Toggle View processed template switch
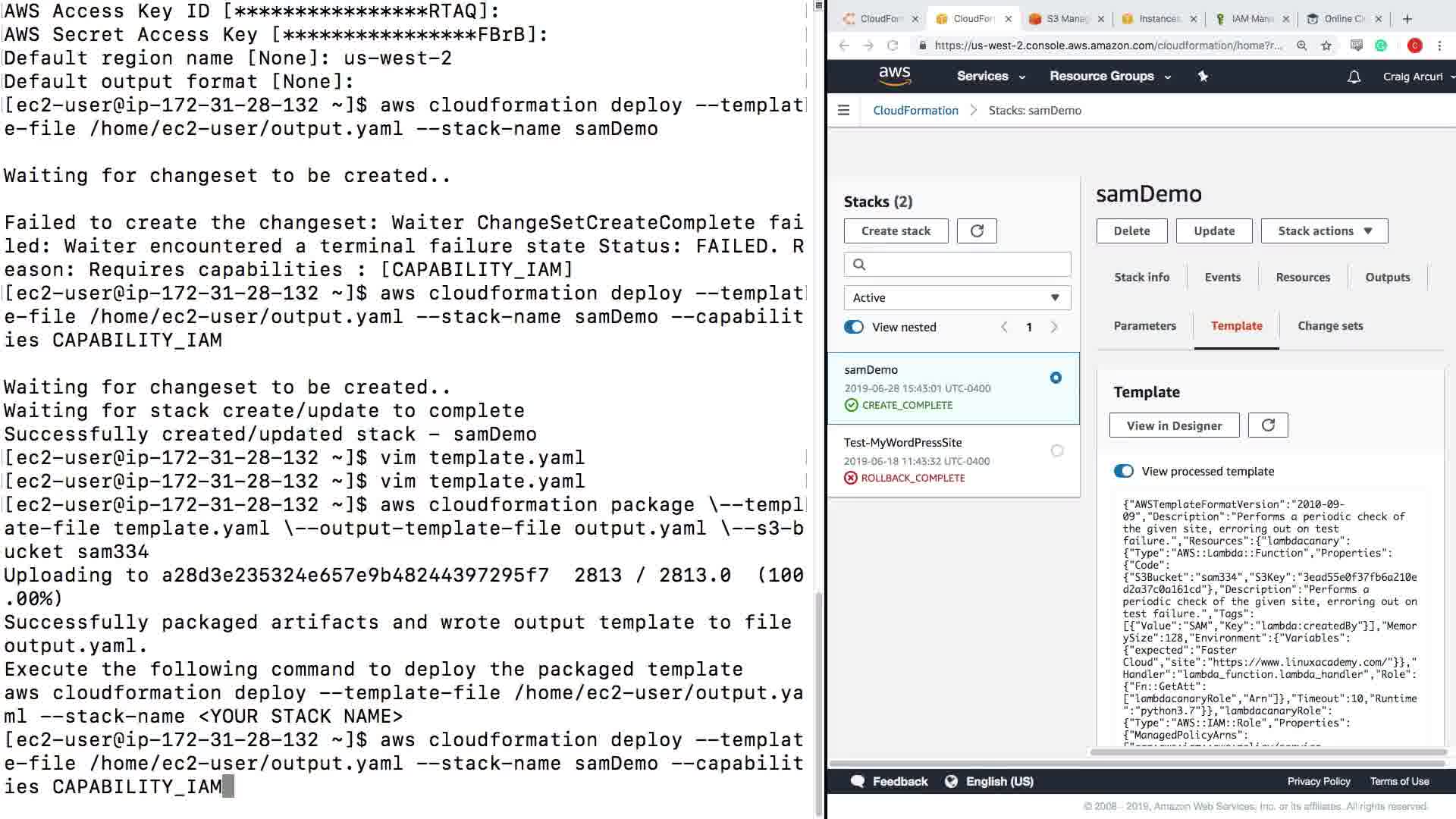This screenshot has height=819, width=1456. [x=1123, y=471]
